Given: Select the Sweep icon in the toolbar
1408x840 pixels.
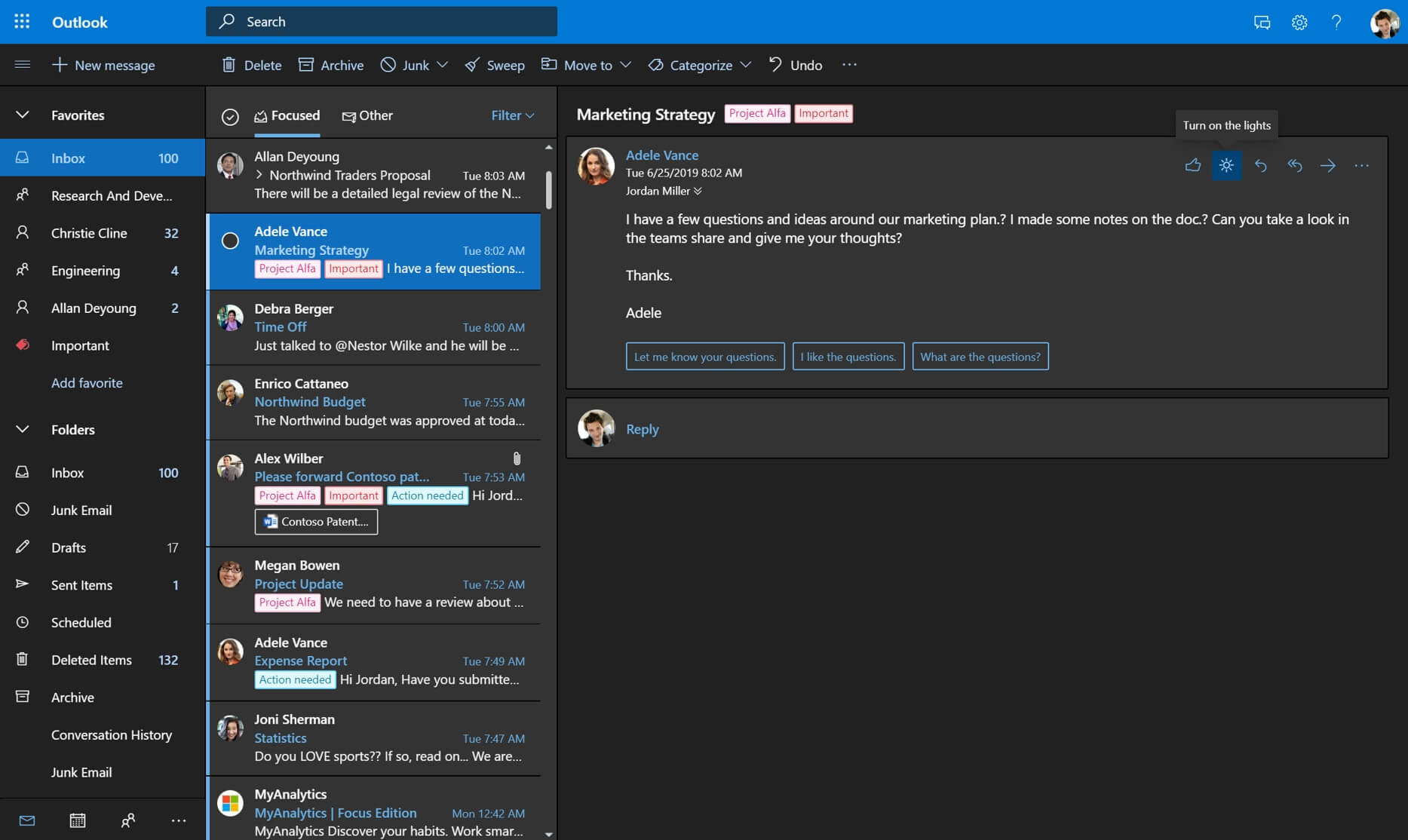Looking at the screenshot, I should [x=471, y=64].
